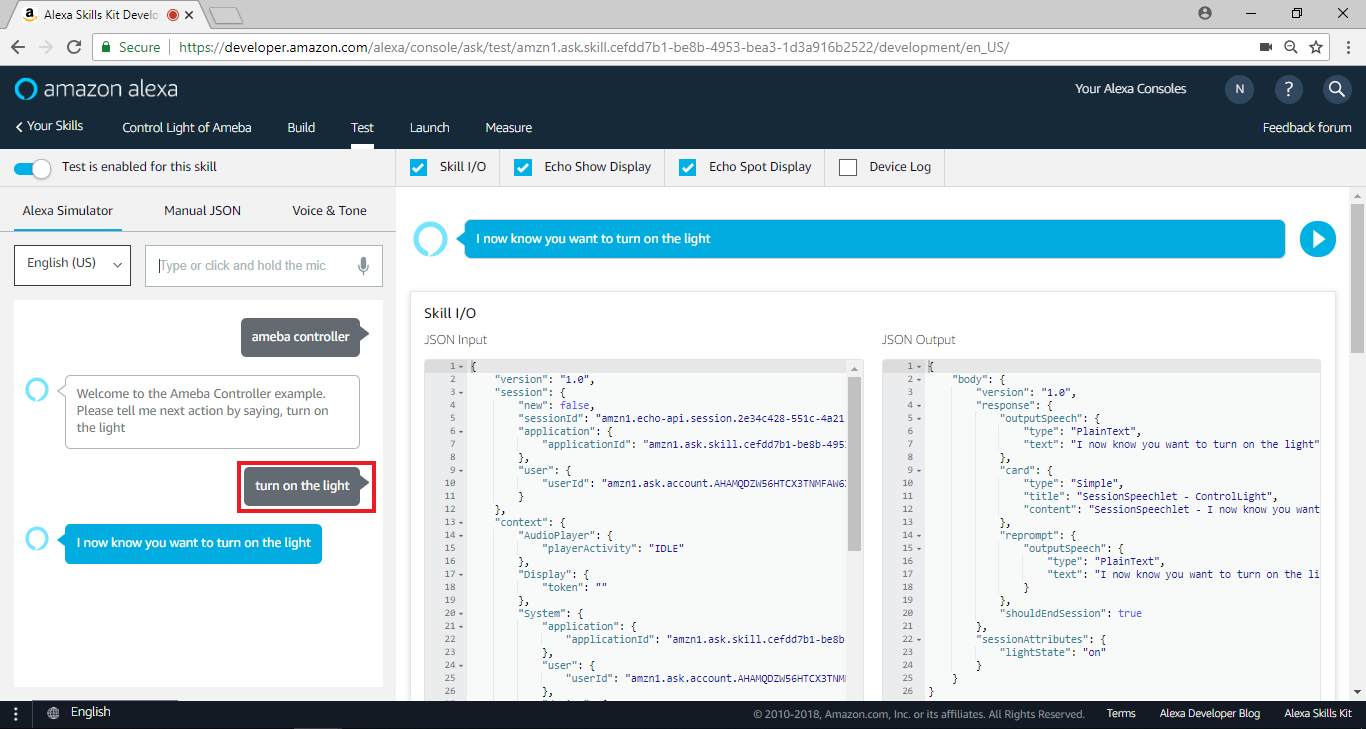Click Control Light of Ameba skill name

(187, 128)
